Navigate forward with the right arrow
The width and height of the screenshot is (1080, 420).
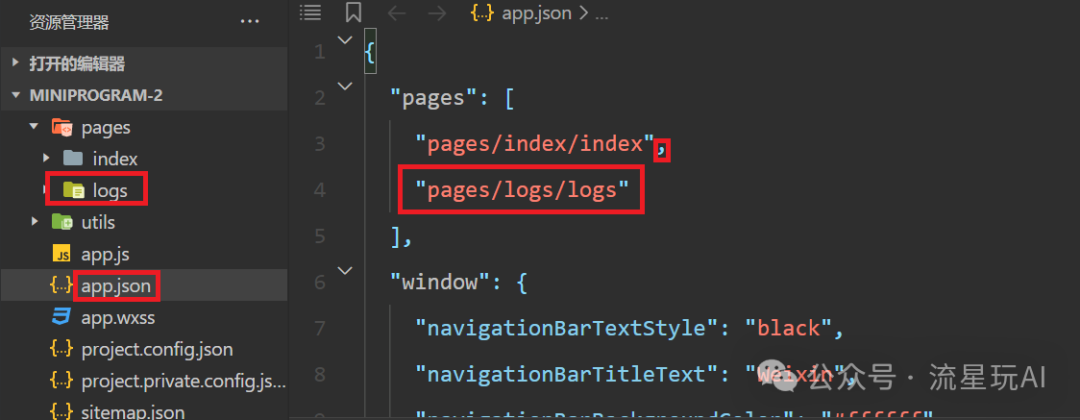437,13
